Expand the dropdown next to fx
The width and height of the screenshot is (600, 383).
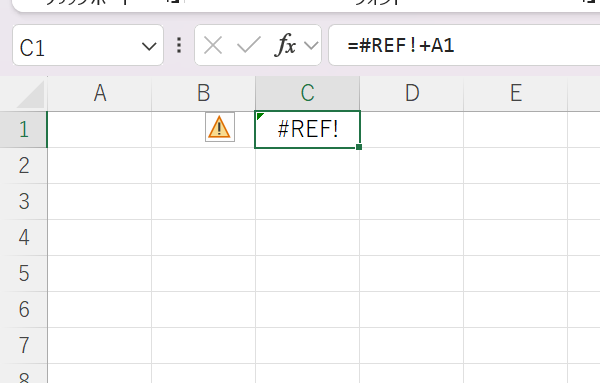pos(311,46)
